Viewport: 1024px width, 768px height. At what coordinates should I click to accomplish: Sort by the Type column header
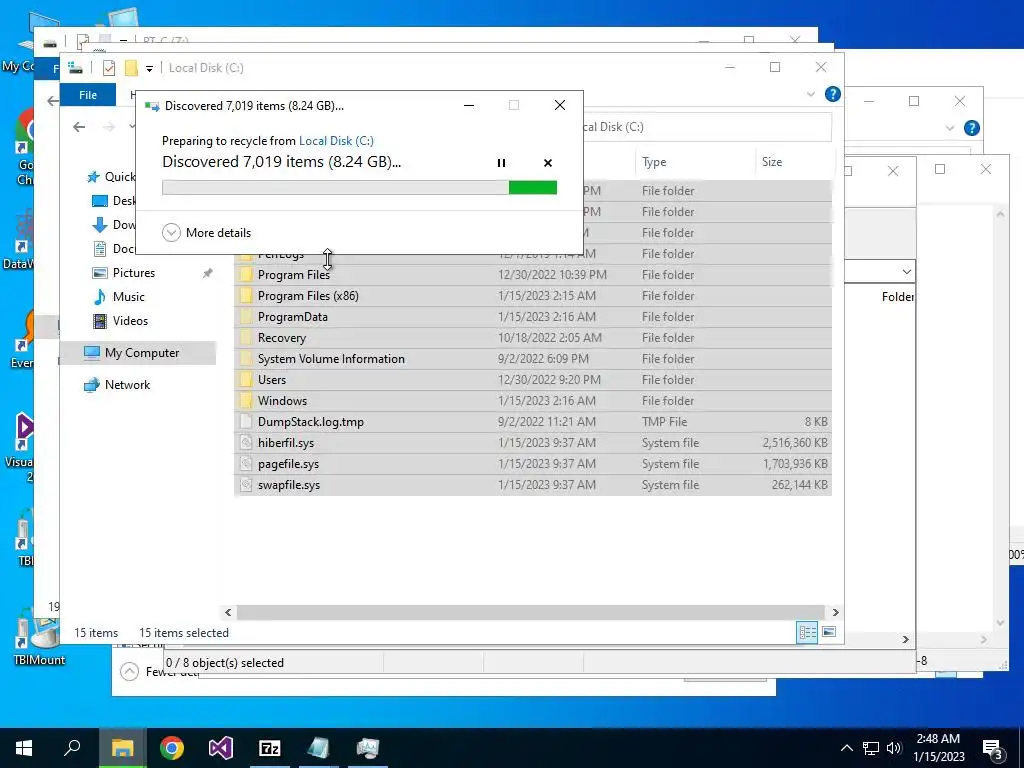point(654,162)
